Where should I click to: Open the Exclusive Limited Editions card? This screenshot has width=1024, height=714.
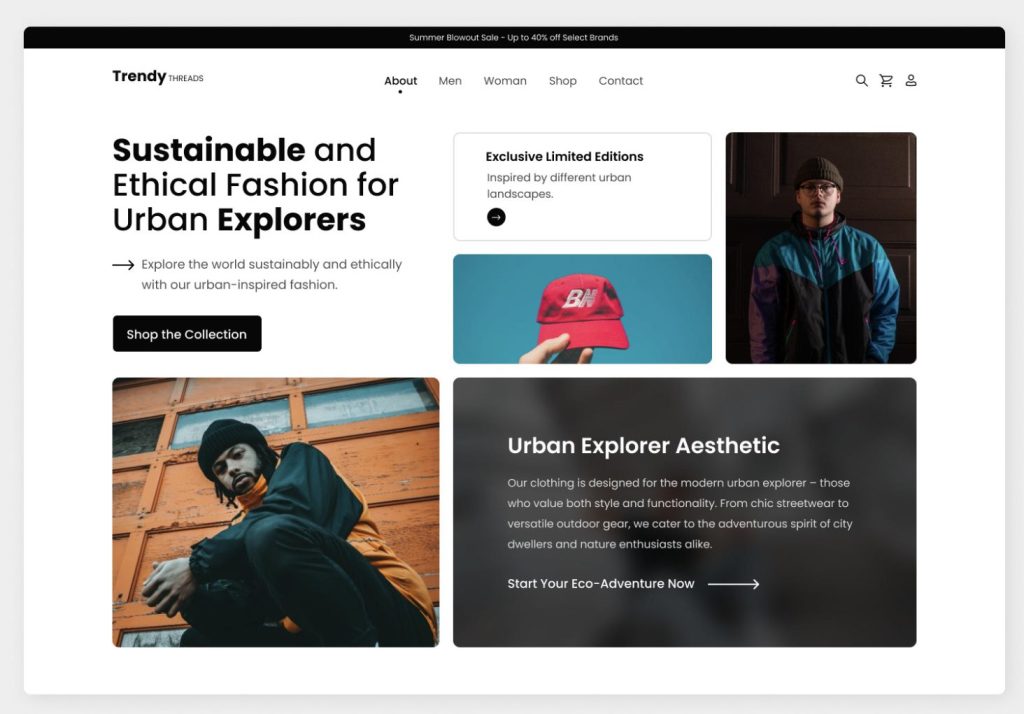pyautogui.click(x=582, y=187)
